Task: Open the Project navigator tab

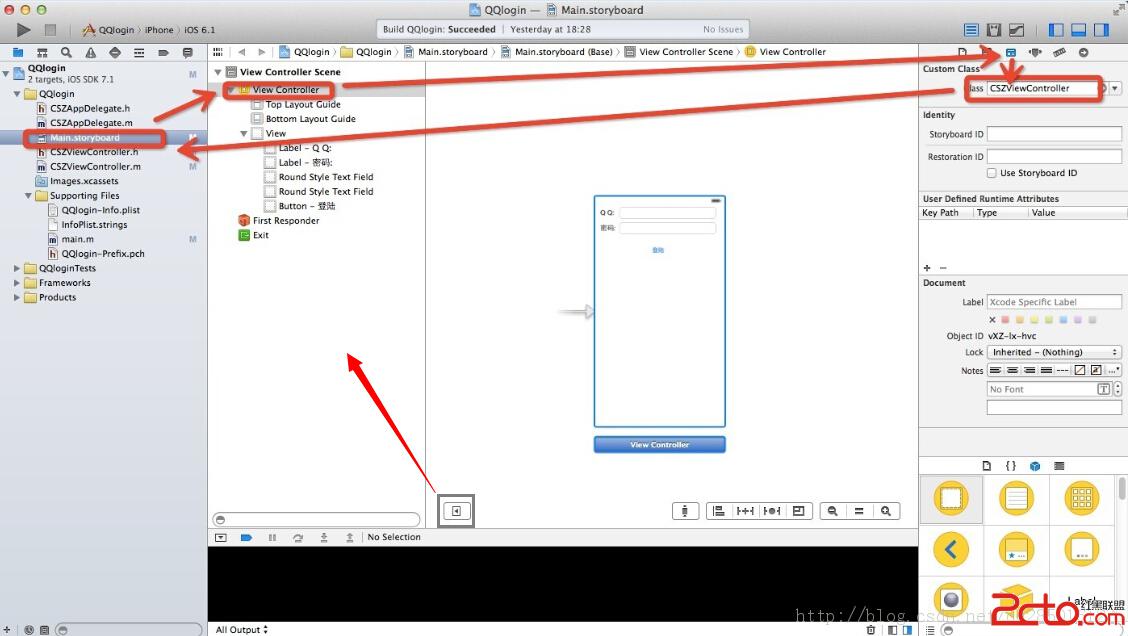Action: pyautogui.click(x=18, y=53)
